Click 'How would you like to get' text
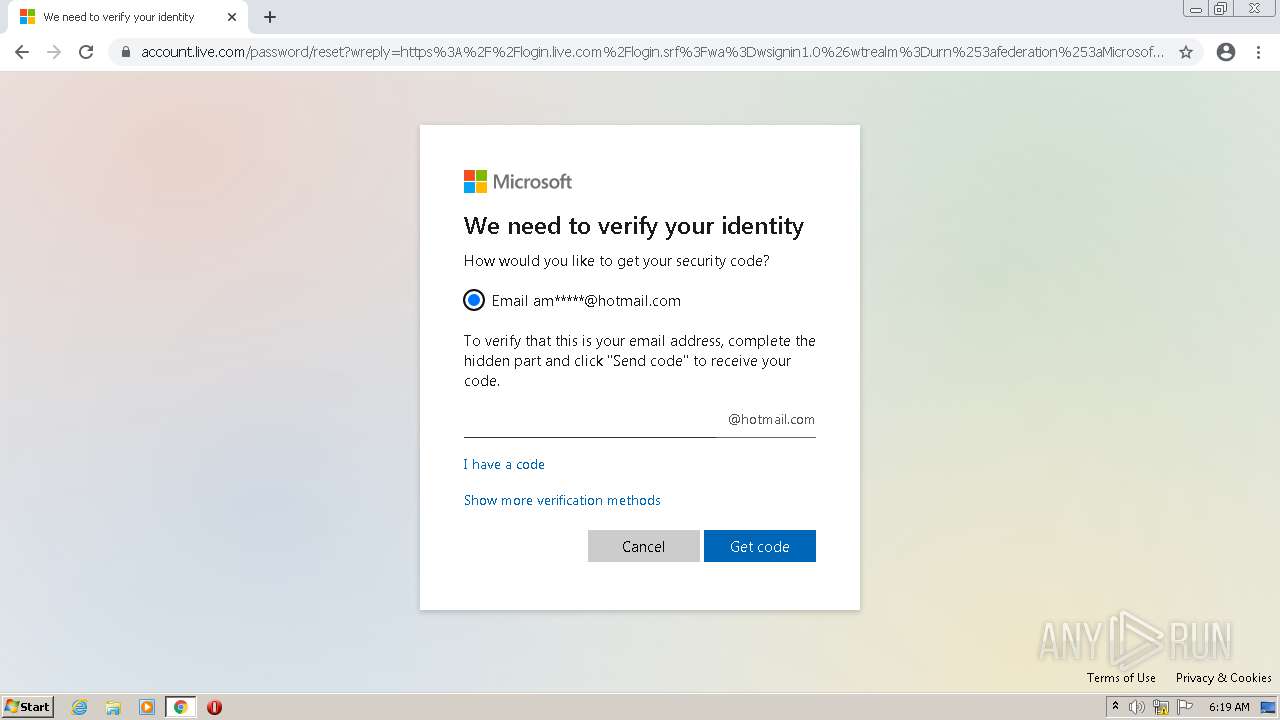Screen dimensions: 1280x720 point(617,261)
